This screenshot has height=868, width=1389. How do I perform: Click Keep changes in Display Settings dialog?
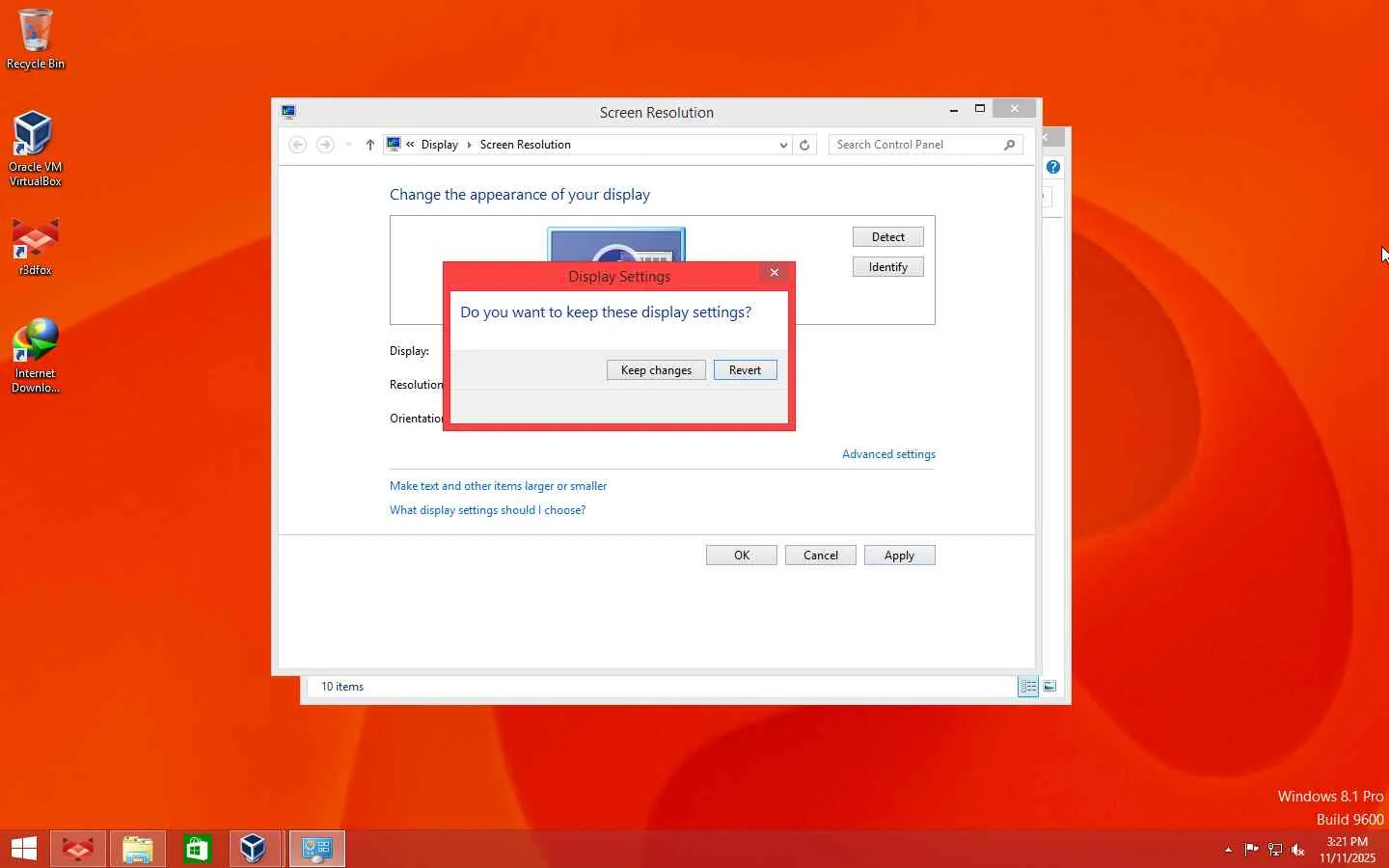tap(656, 370)
